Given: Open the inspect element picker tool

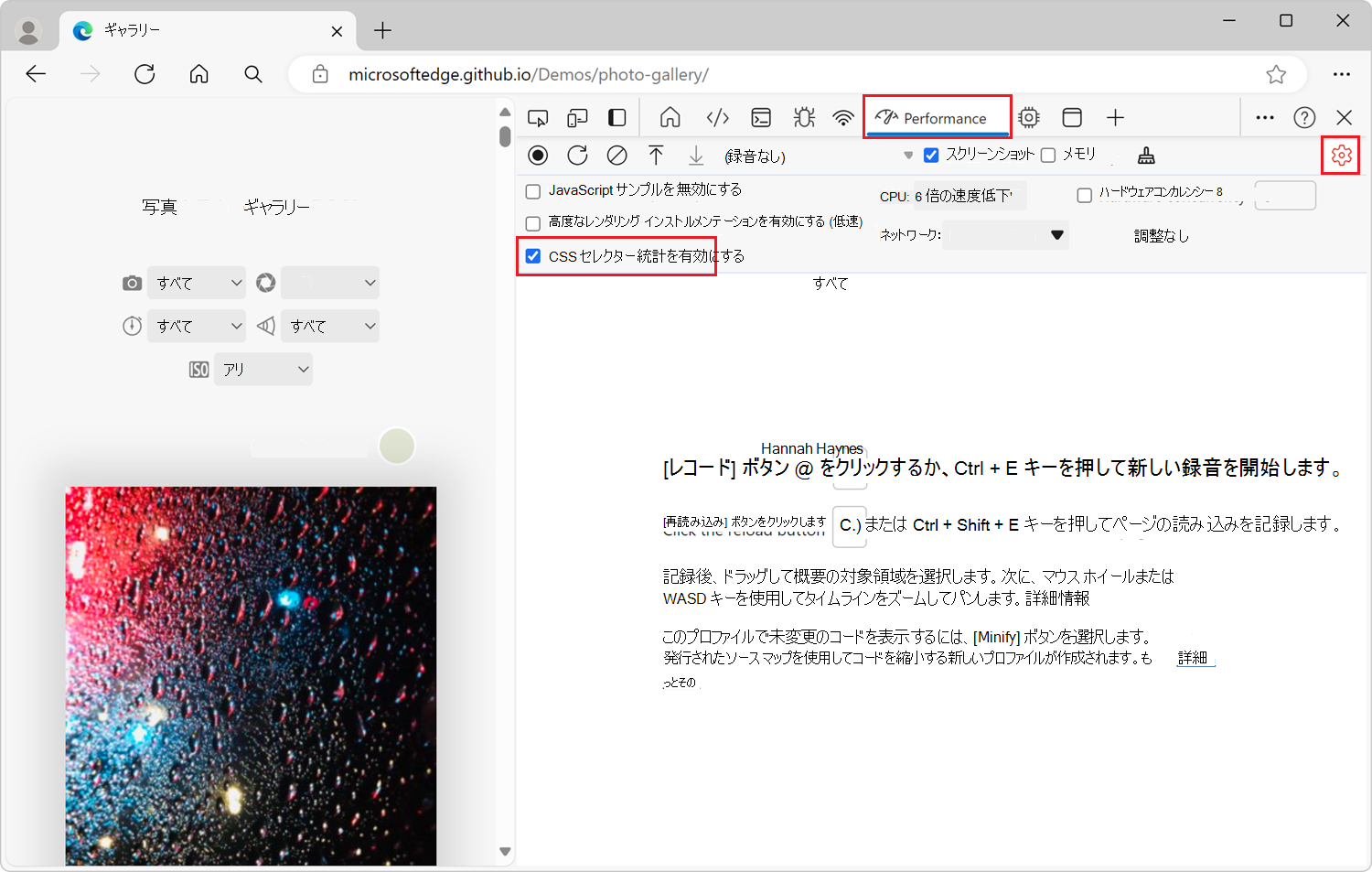Looking at the screenshot, I should click(x=538, y=117).
